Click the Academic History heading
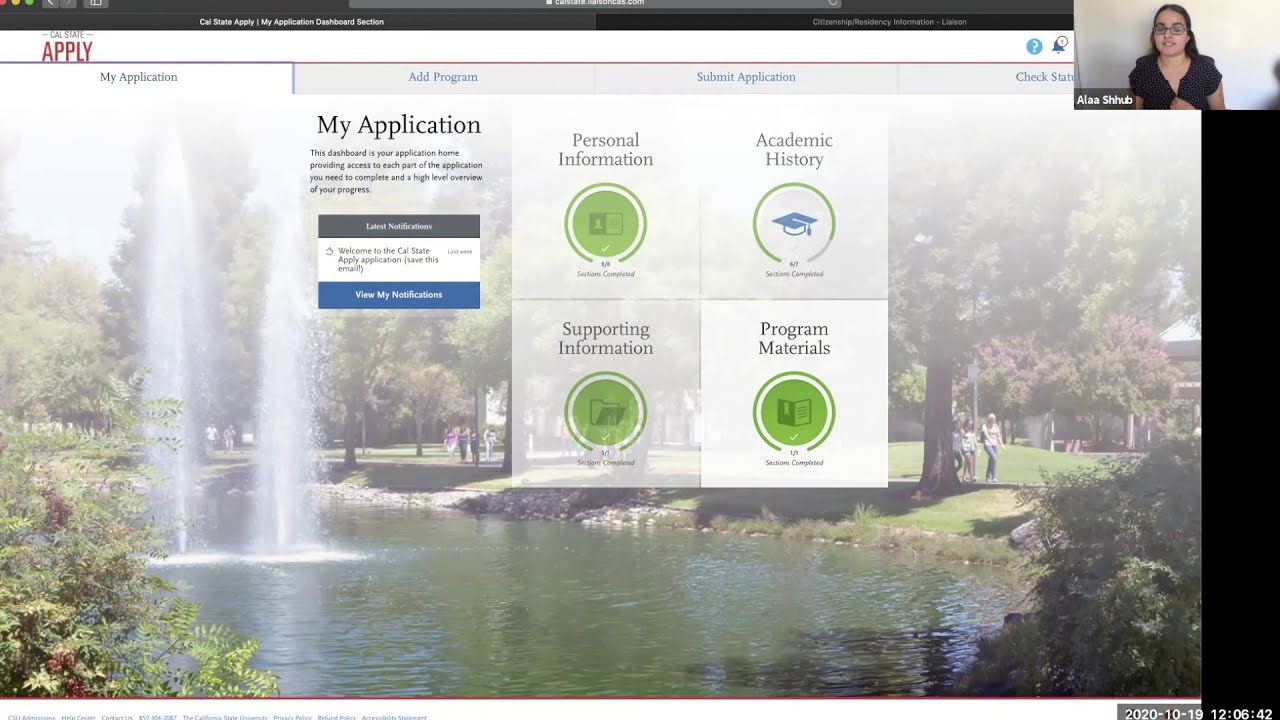Screen dimensions: 1280x720 tap(794, 150)
